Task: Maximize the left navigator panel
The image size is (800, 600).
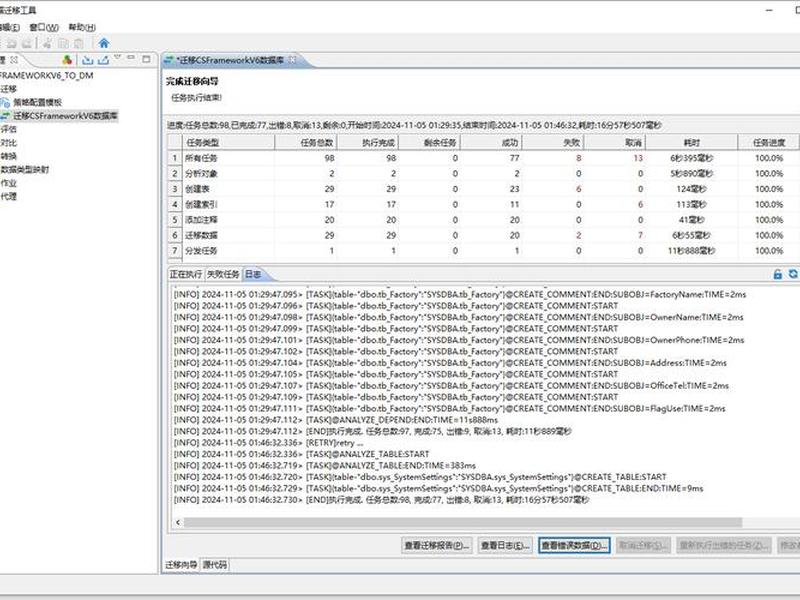Action: (x=146, y=59)
